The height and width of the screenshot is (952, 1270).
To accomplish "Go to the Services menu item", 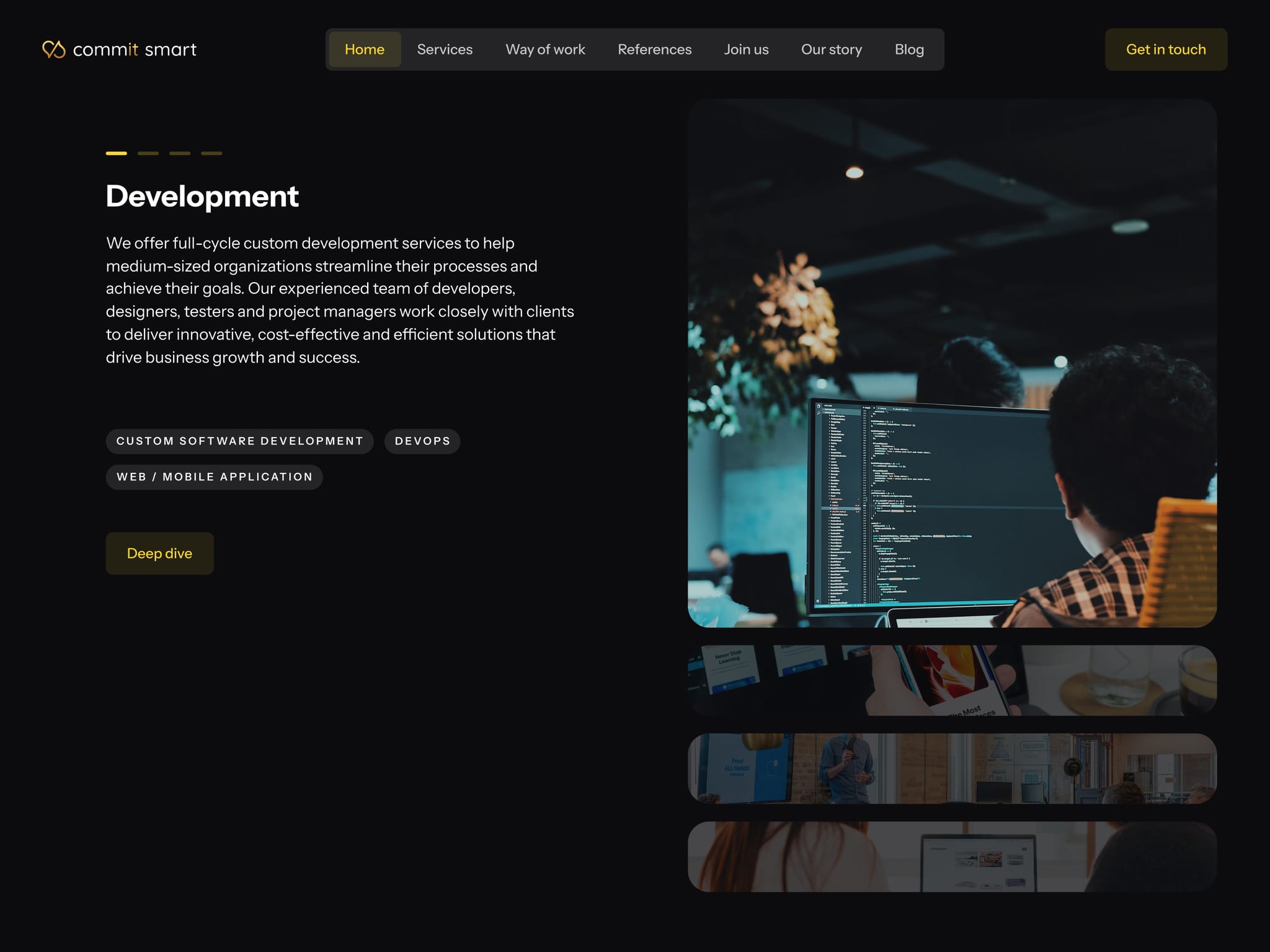I will pos(445,50).
